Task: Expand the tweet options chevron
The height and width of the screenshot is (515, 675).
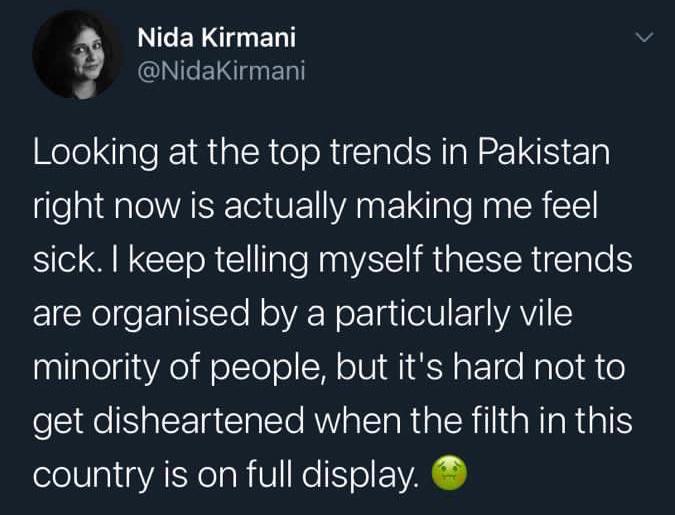Action: tap(645, 38)
